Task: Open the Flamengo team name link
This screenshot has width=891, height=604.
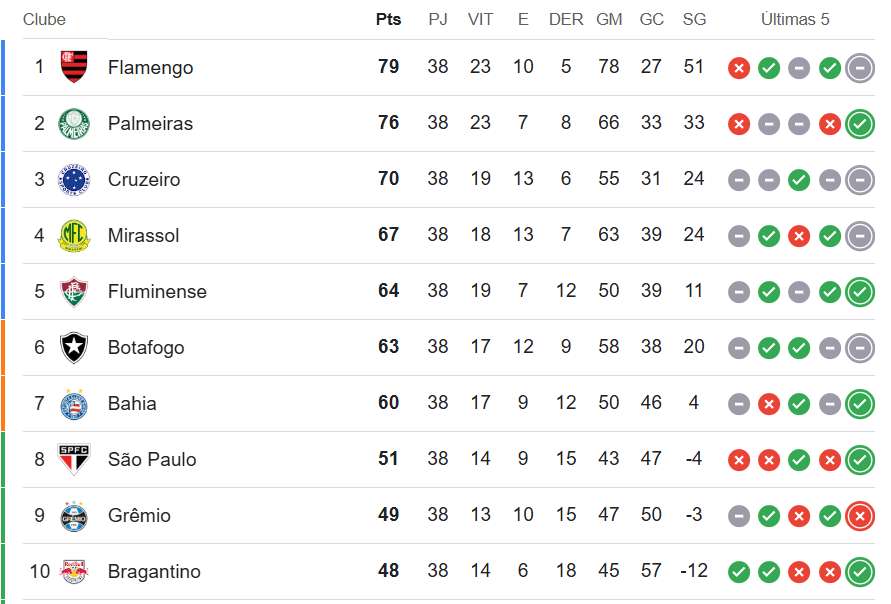Action: point(150,68)
